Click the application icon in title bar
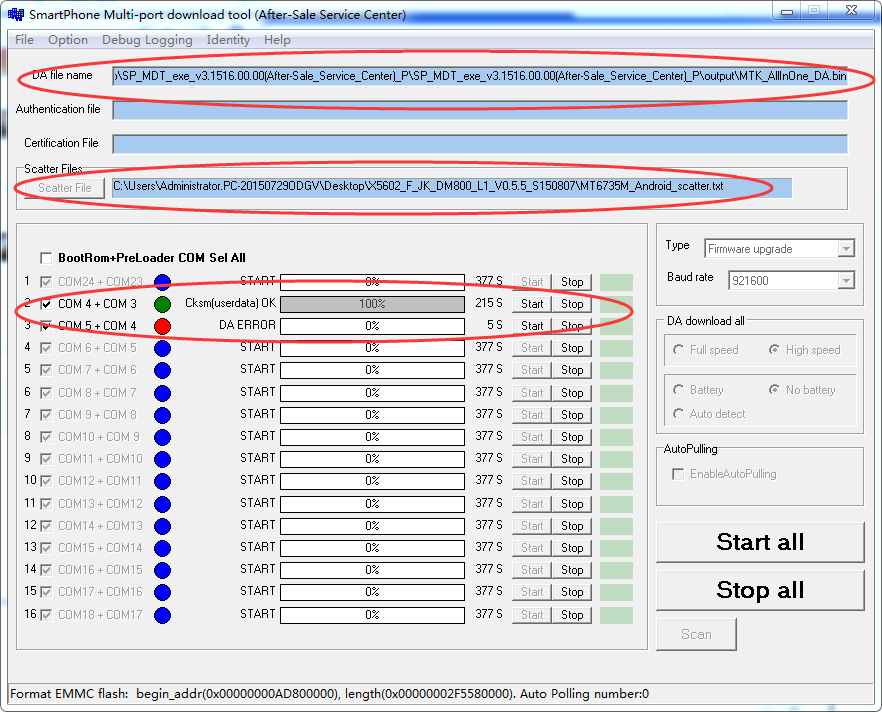Viewport: 882px width, 712px height. [15, 14]
